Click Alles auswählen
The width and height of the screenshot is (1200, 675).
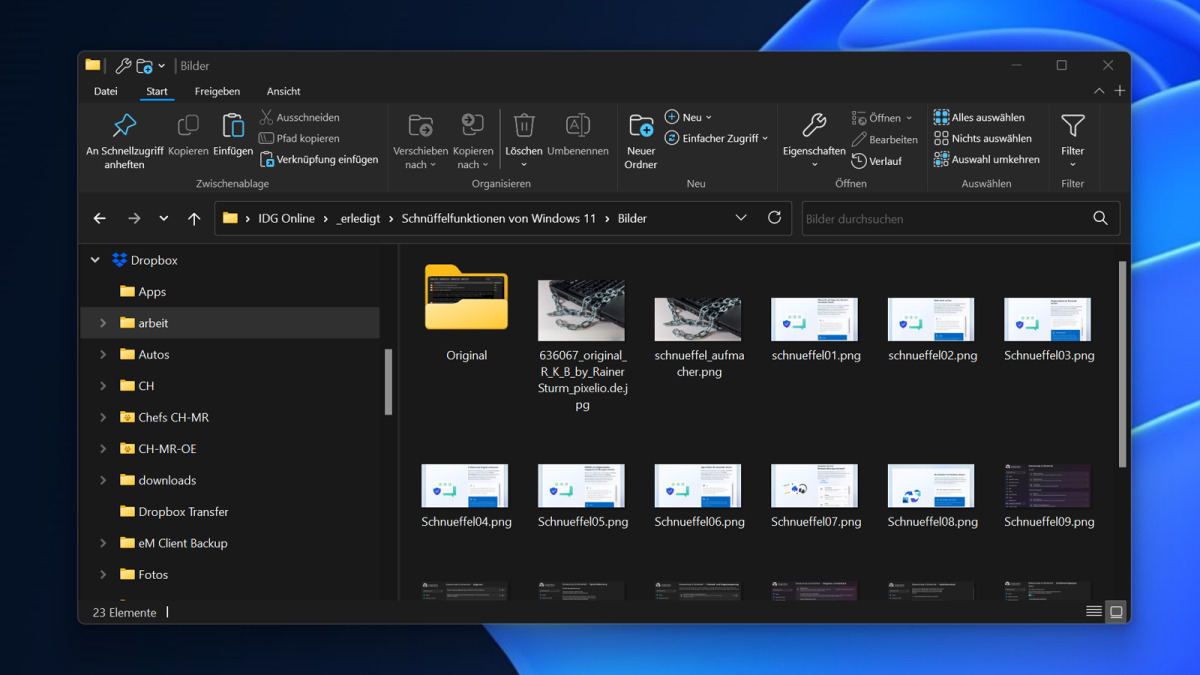979,118
